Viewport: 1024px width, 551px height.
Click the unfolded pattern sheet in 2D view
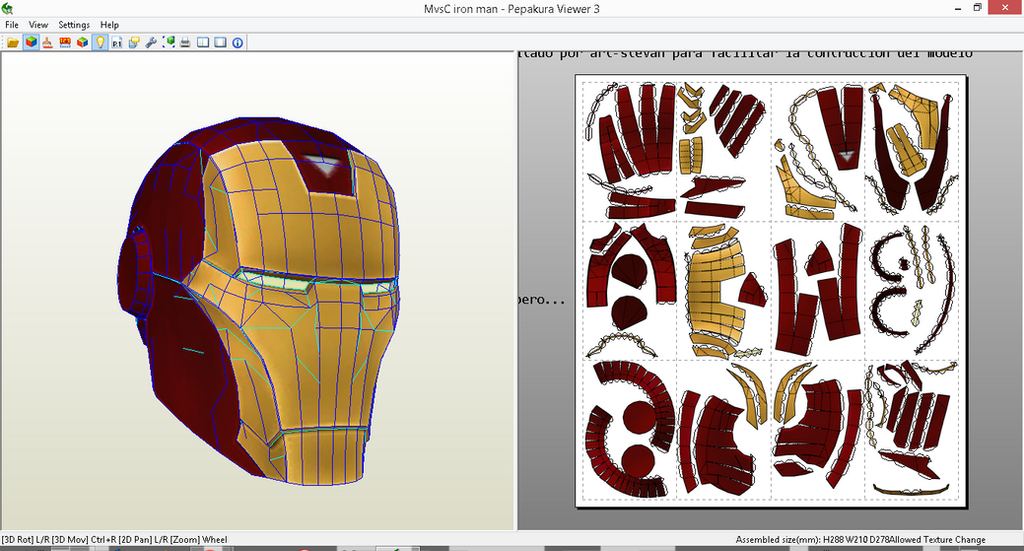(771, 291)
